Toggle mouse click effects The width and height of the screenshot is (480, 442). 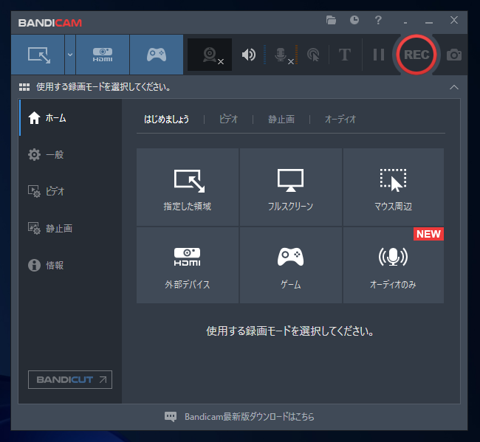click(313, 55)
